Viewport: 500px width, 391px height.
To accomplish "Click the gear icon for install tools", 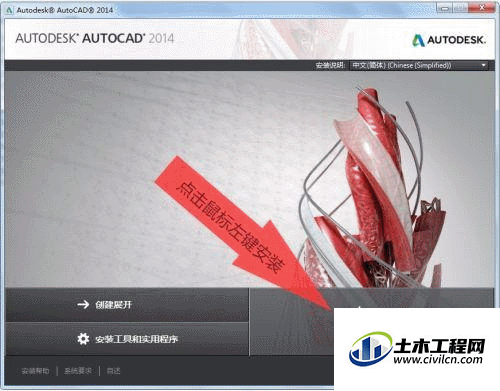I will [83, 339].
